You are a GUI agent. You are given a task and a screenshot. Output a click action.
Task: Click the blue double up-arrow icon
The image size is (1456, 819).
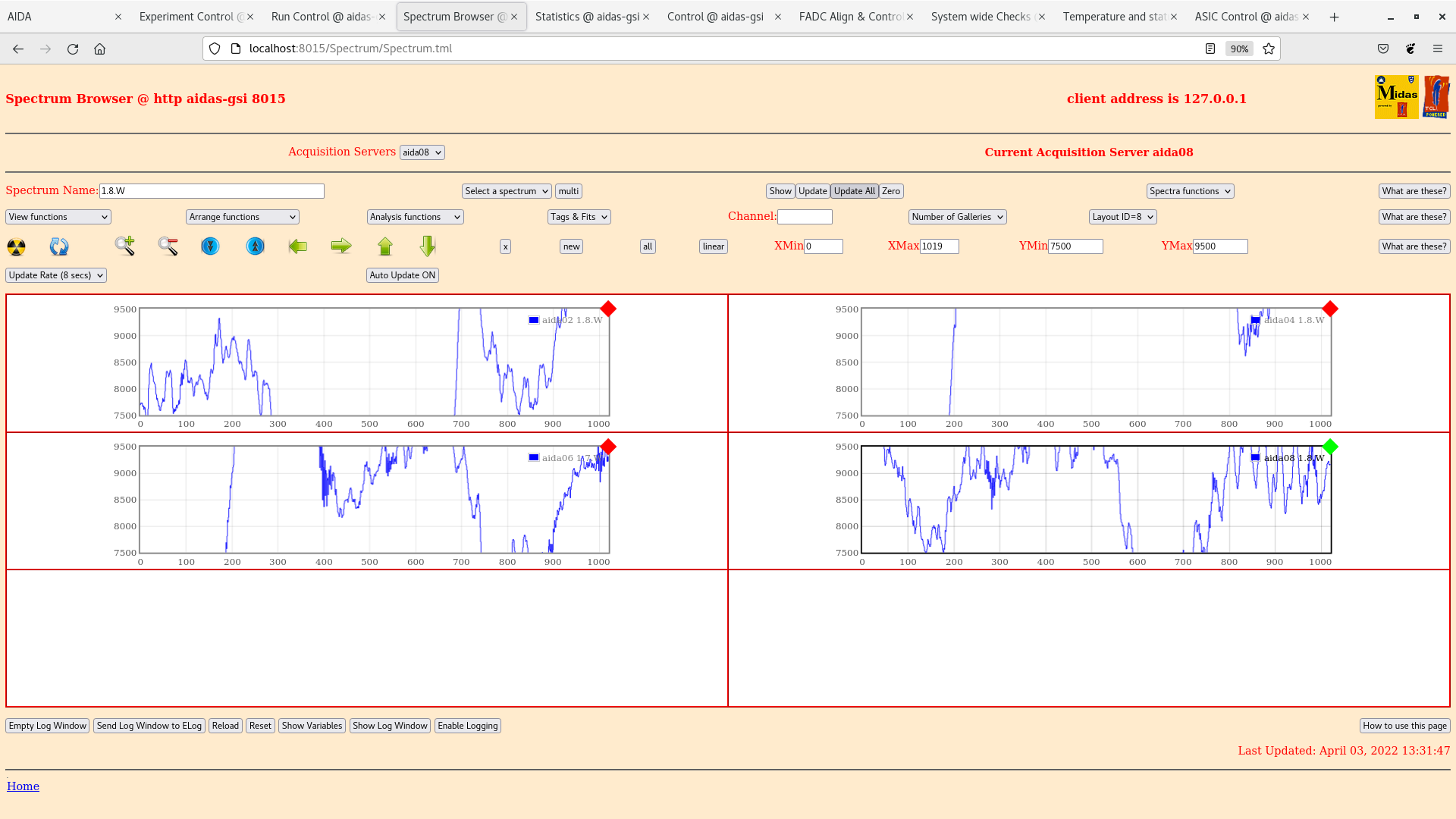(256, 246)
